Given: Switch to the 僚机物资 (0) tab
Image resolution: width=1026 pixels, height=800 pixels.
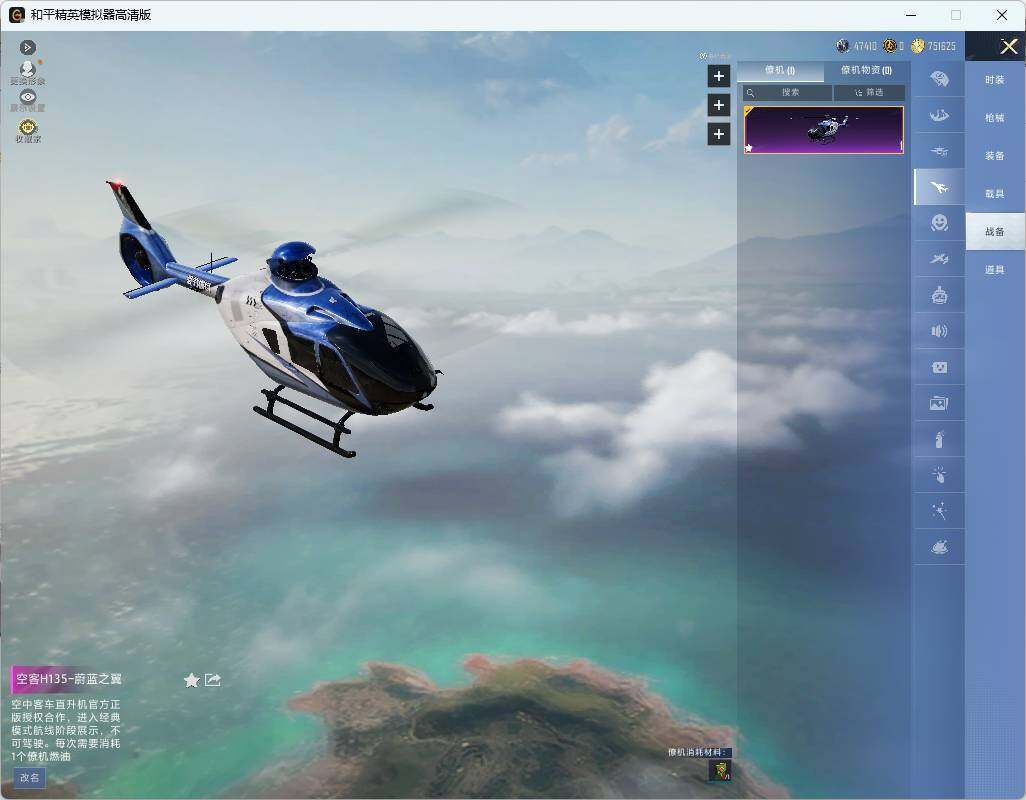Looking at the screenshot, I should [866, 70].
